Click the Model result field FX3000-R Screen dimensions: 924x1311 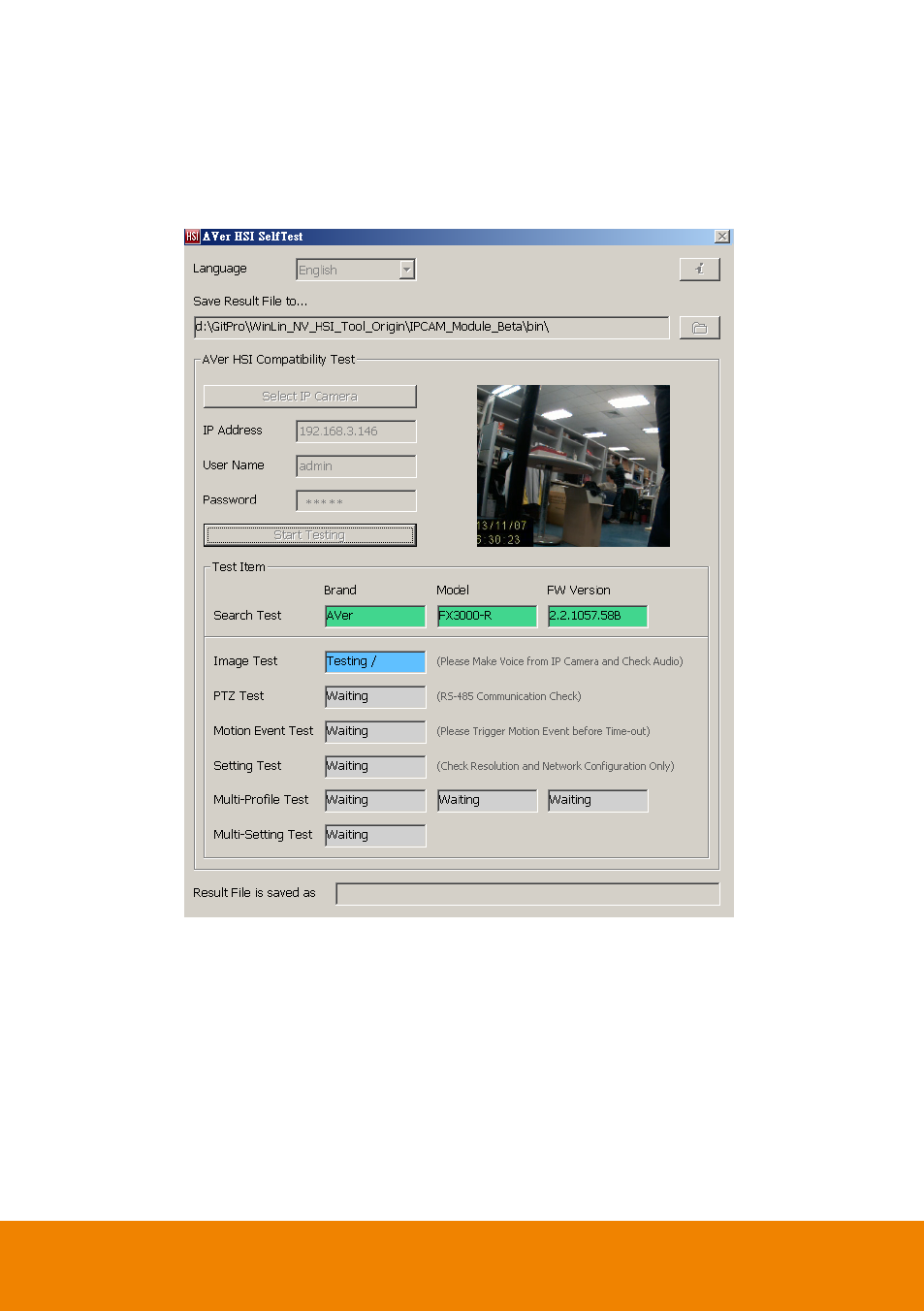pyautogui.click(x=487, y=616)
